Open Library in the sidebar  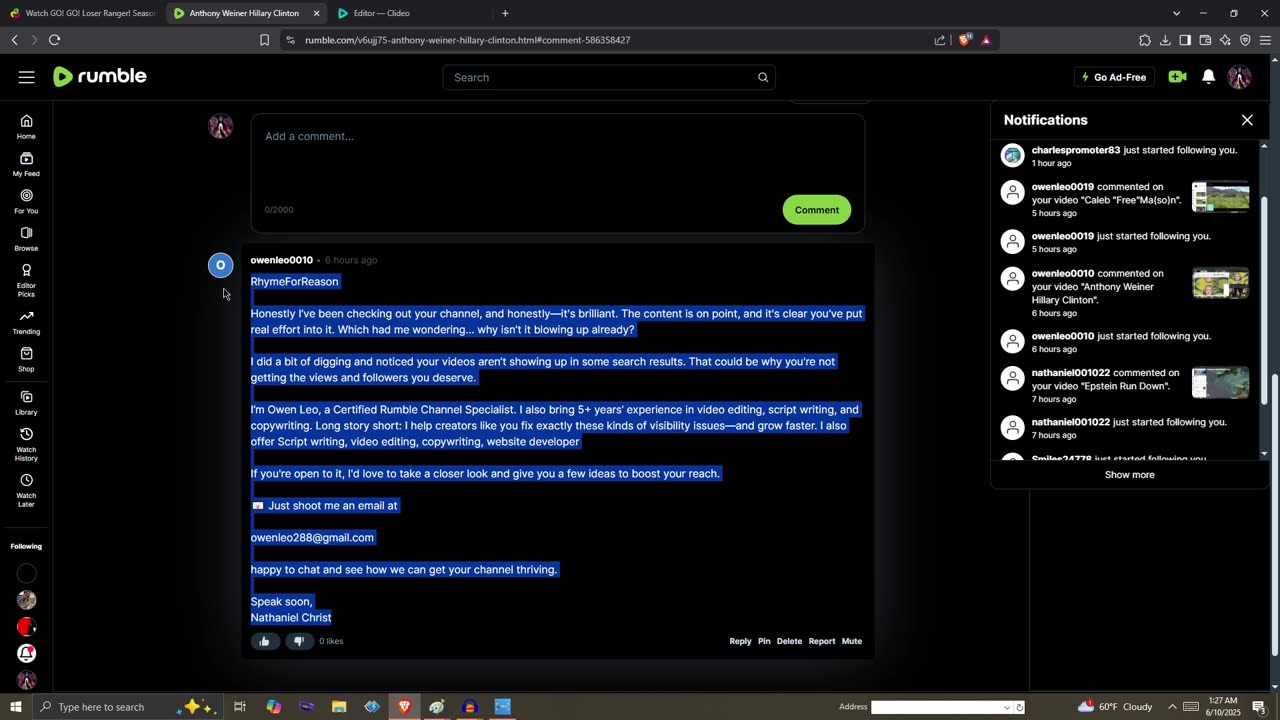[26, 403]
